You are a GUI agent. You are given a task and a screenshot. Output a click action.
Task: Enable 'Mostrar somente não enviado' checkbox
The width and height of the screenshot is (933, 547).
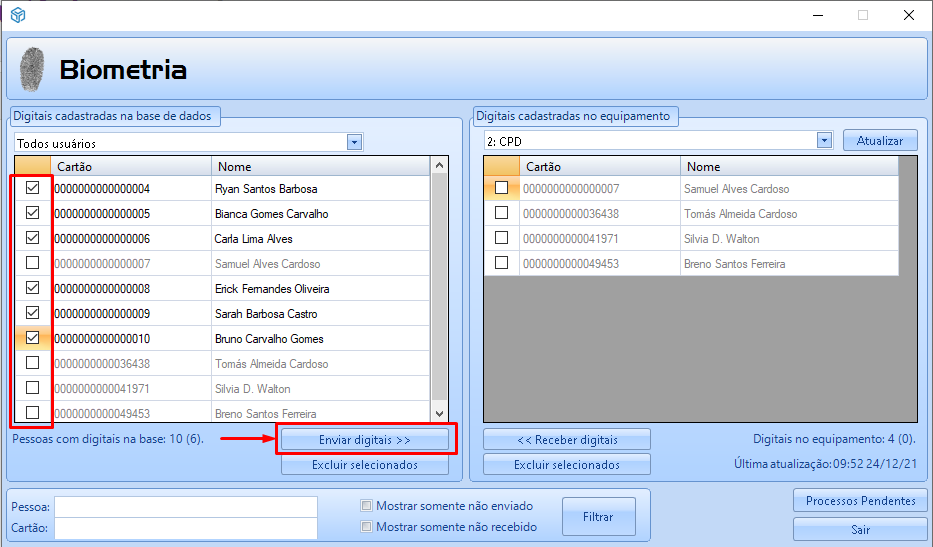[367, 506]
